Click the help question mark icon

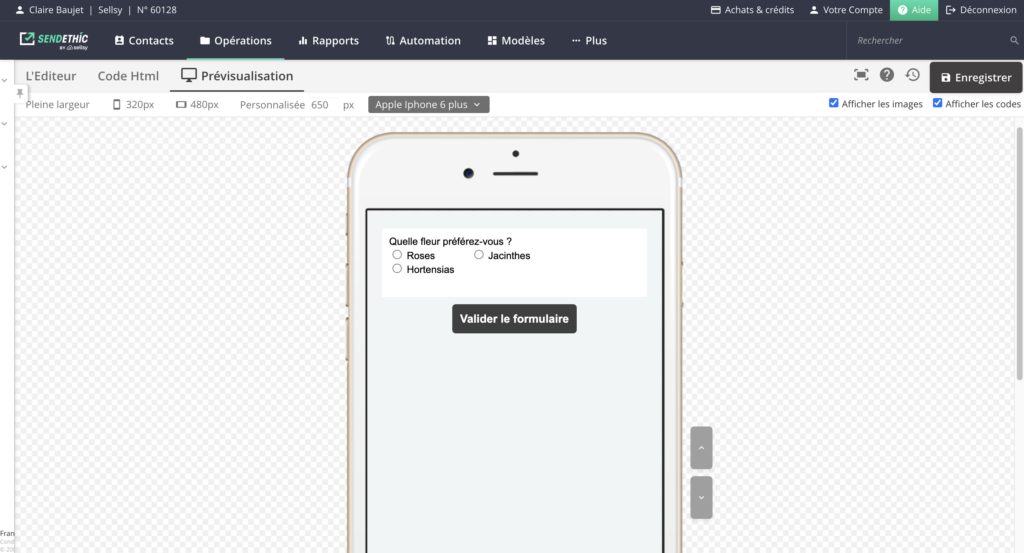pyautogui.click(x=886, y=75)
